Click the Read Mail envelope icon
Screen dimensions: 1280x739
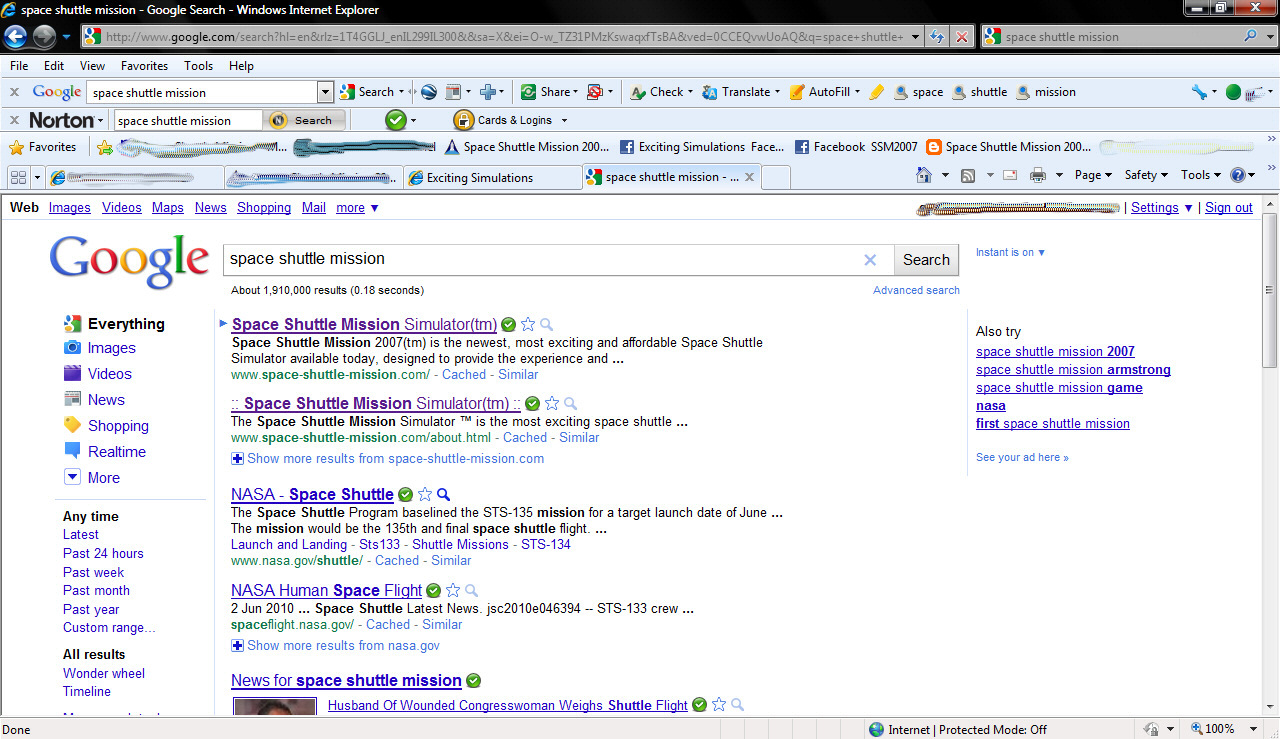[1010, 175]
